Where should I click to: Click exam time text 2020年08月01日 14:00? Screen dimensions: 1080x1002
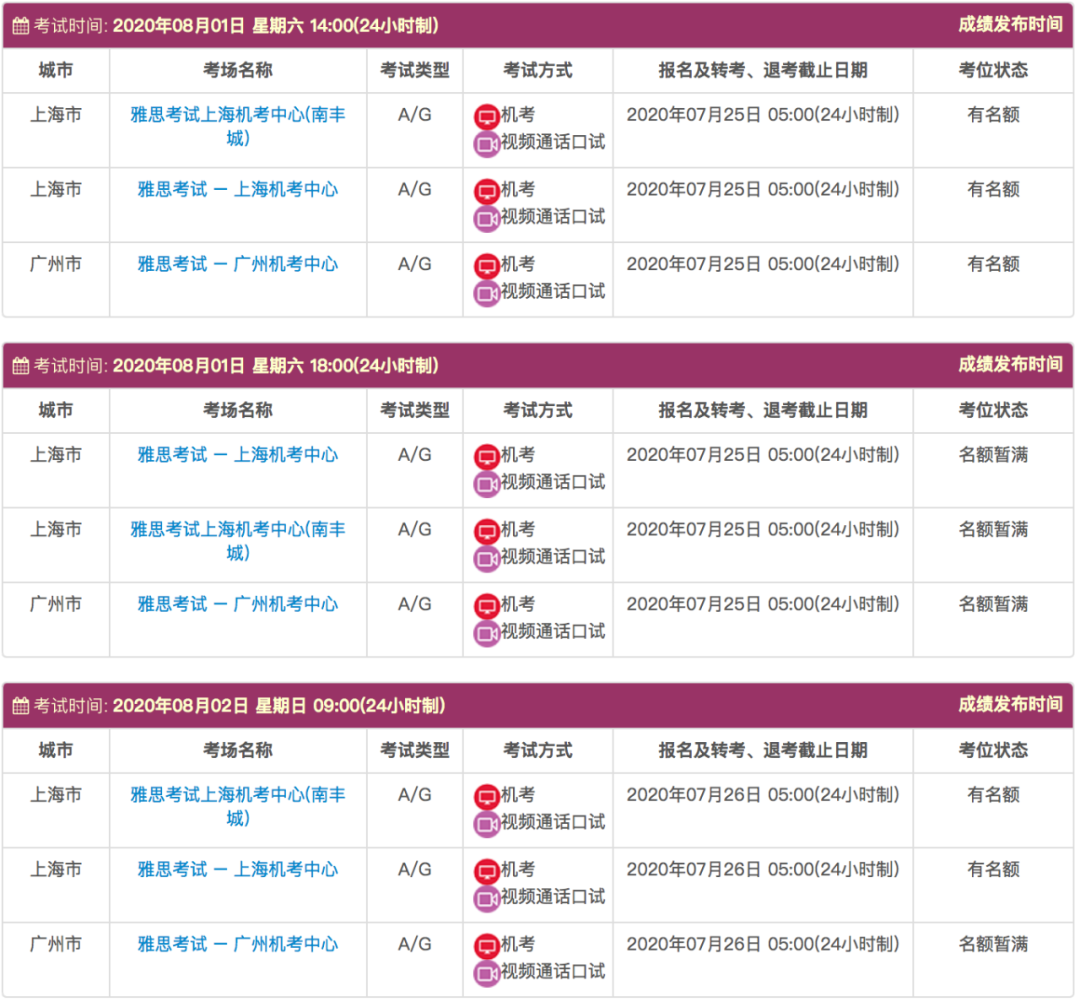coord(276,26)
